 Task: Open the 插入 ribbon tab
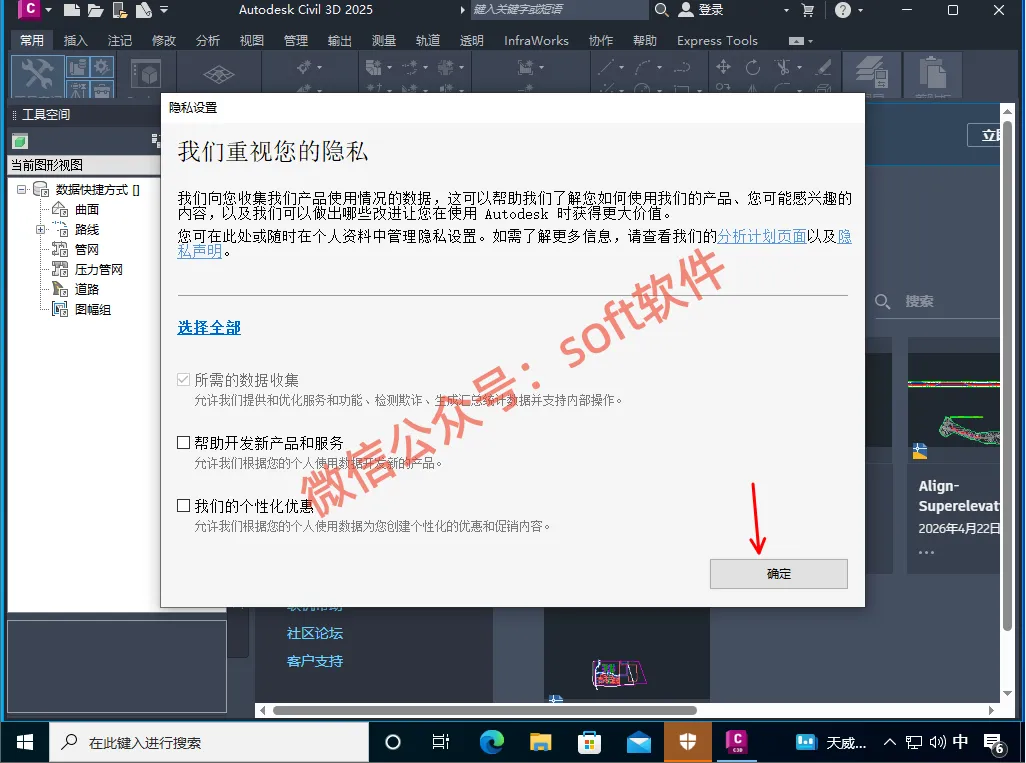[75, 41]
